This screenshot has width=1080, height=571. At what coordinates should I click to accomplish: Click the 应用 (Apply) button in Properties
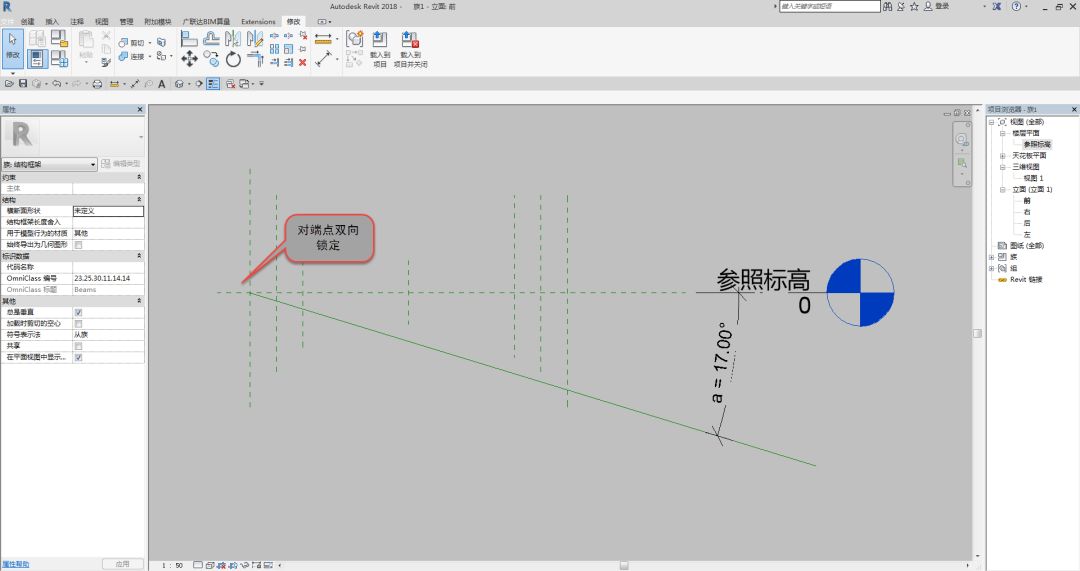click(123, 564)
